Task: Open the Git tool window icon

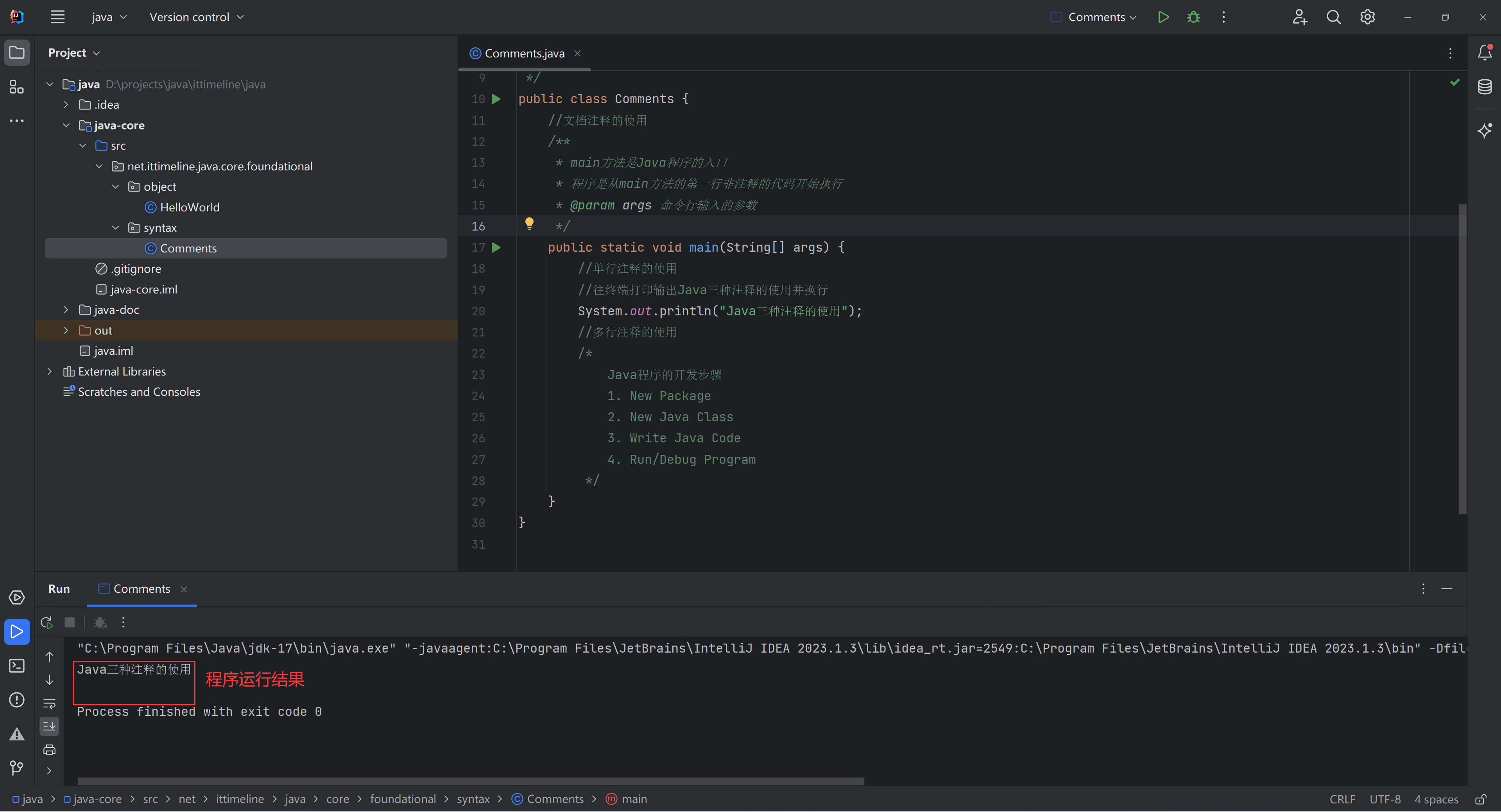Action: point(17,768)
